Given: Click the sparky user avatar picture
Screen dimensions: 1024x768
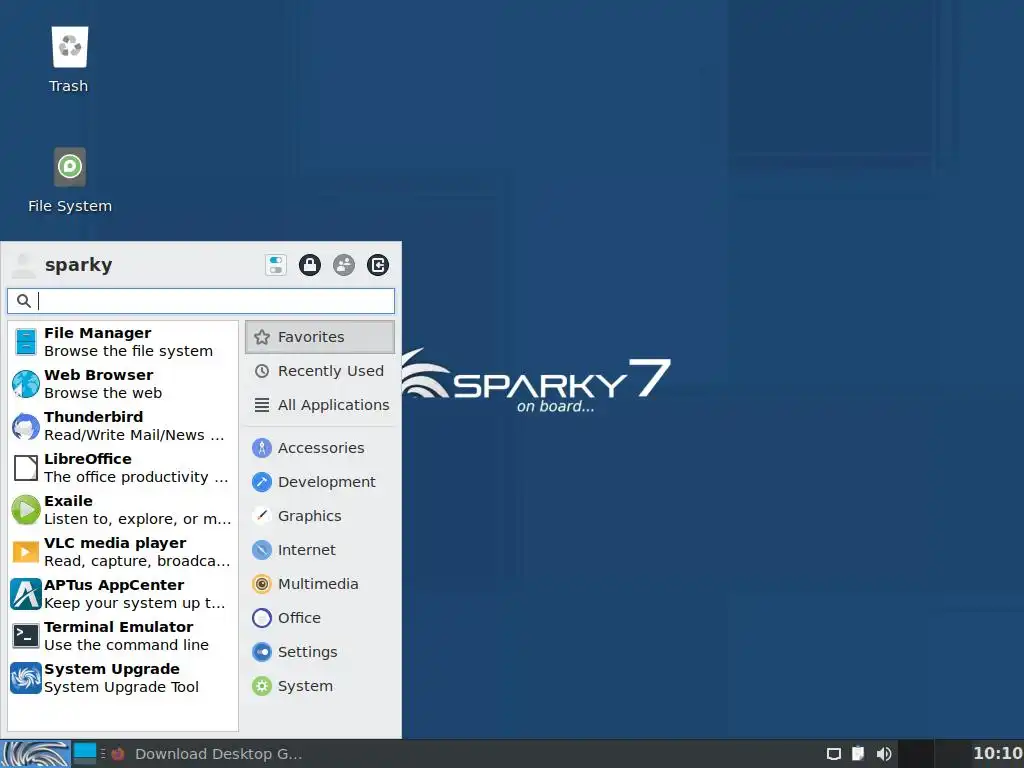Looking at the screenshot, I should tap(24, 265).
